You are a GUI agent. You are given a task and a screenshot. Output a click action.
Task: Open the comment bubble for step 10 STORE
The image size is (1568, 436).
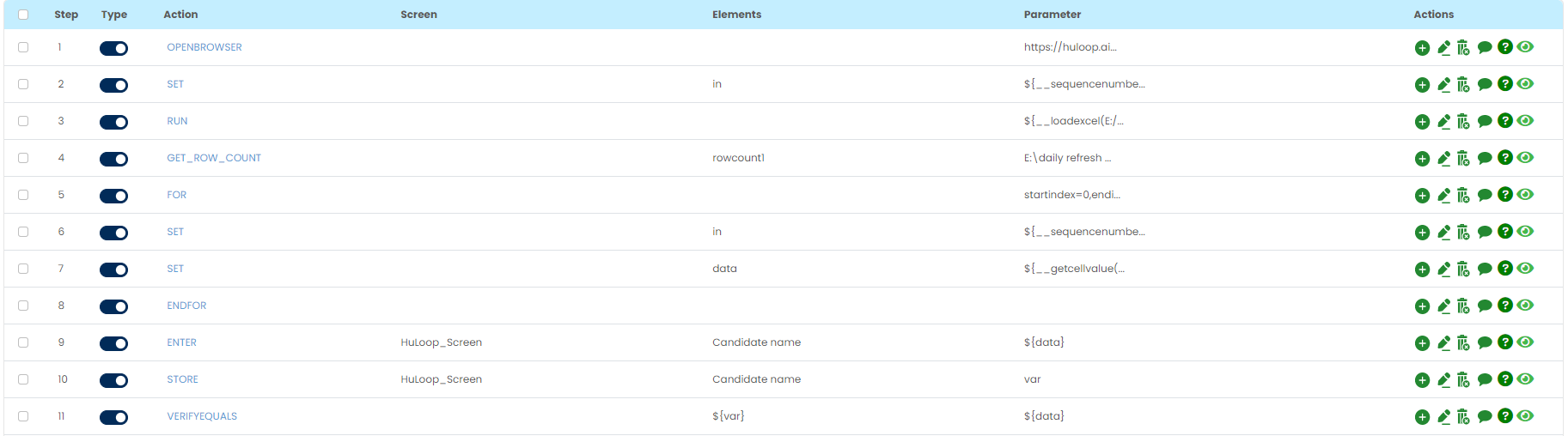pyautogui.click(x=1485, y=379)
